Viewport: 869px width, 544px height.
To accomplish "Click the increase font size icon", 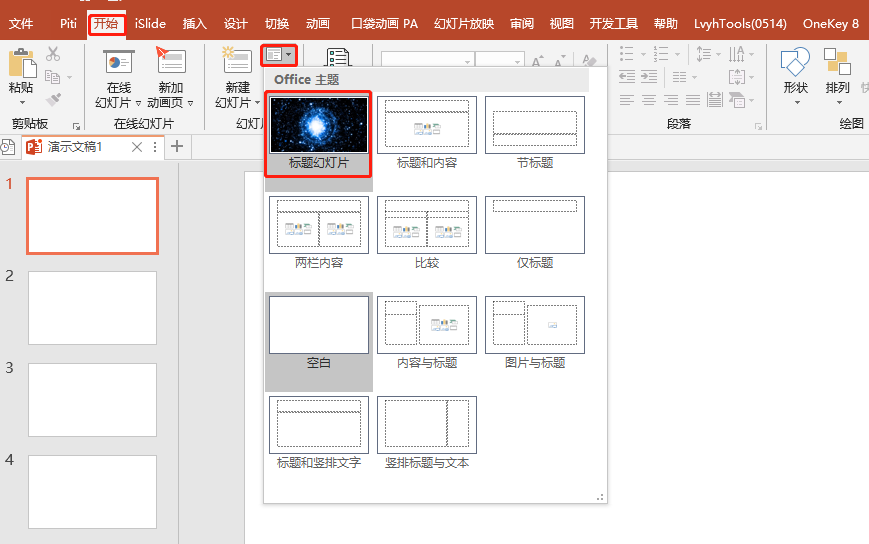I will click(x=537, y=60).
